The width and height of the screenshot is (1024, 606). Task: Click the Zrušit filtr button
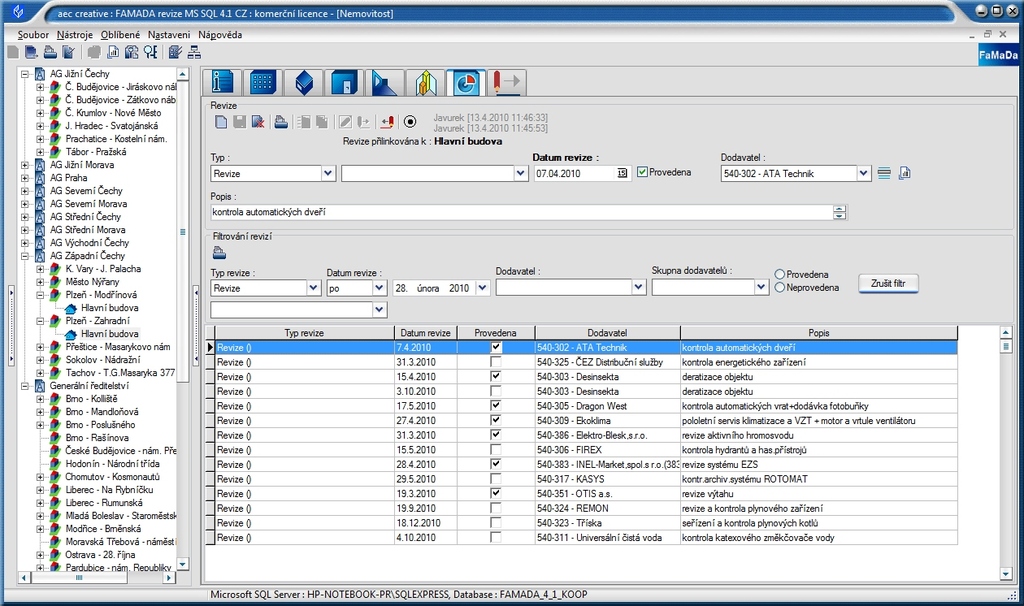point(888,283)
